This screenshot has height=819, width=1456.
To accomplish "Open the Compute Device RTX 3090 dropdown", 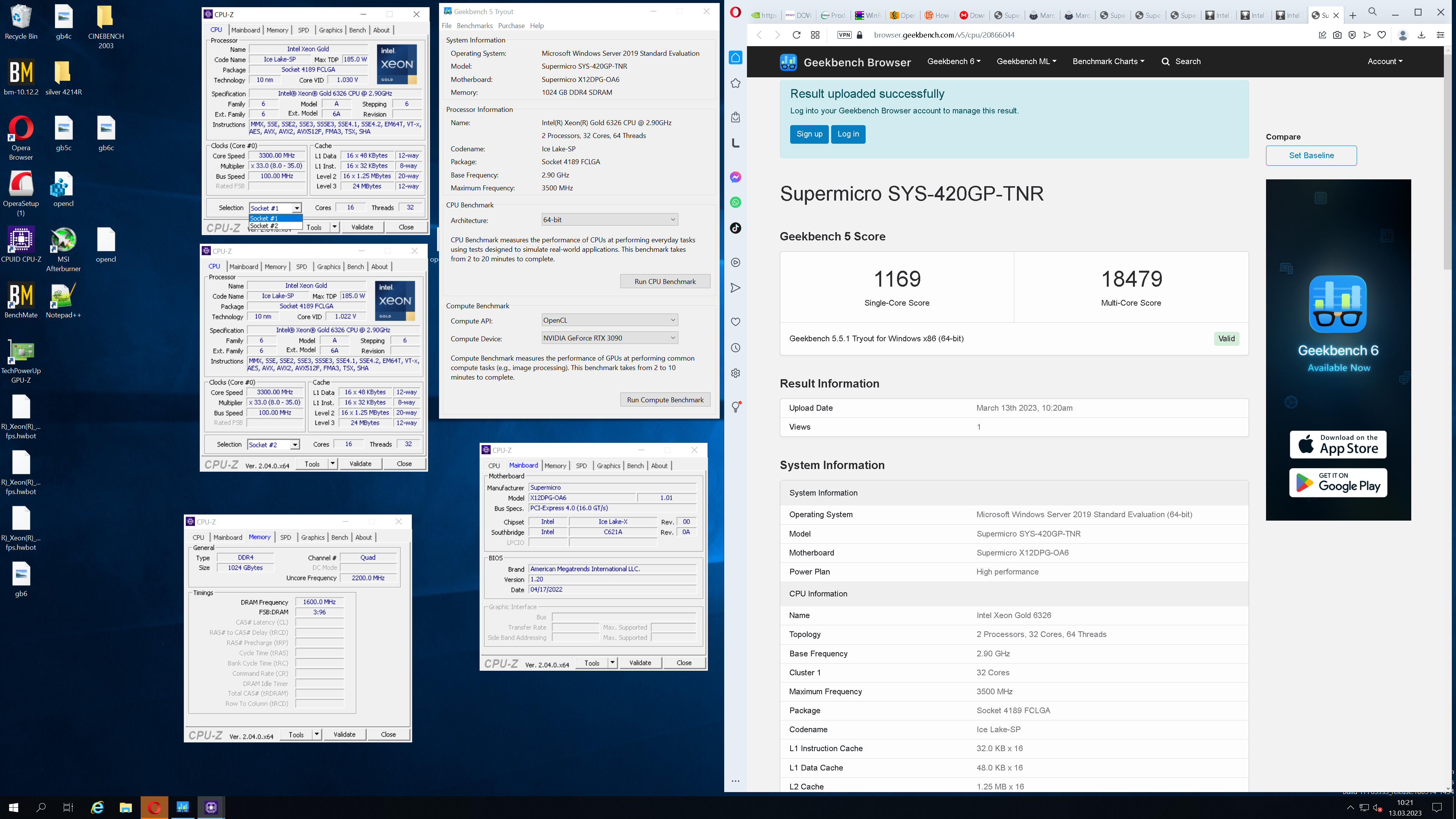I will tap(609, 338).
